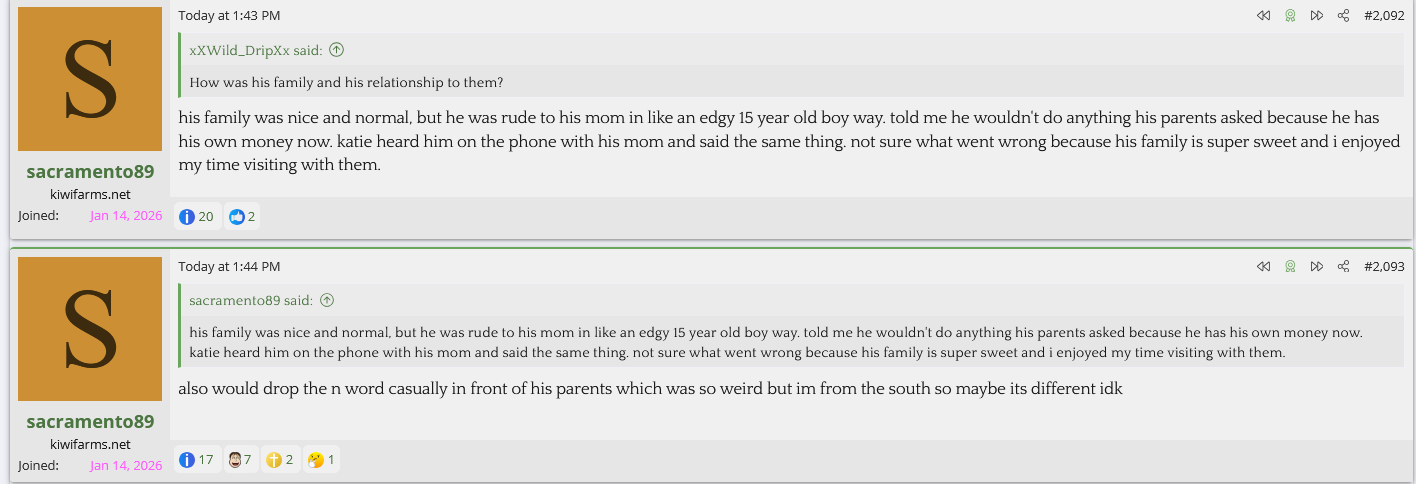The image size is (1416, 484).
Task: Click the 'Today at 1:43 PM' timestamp
Action: (229, 16)
